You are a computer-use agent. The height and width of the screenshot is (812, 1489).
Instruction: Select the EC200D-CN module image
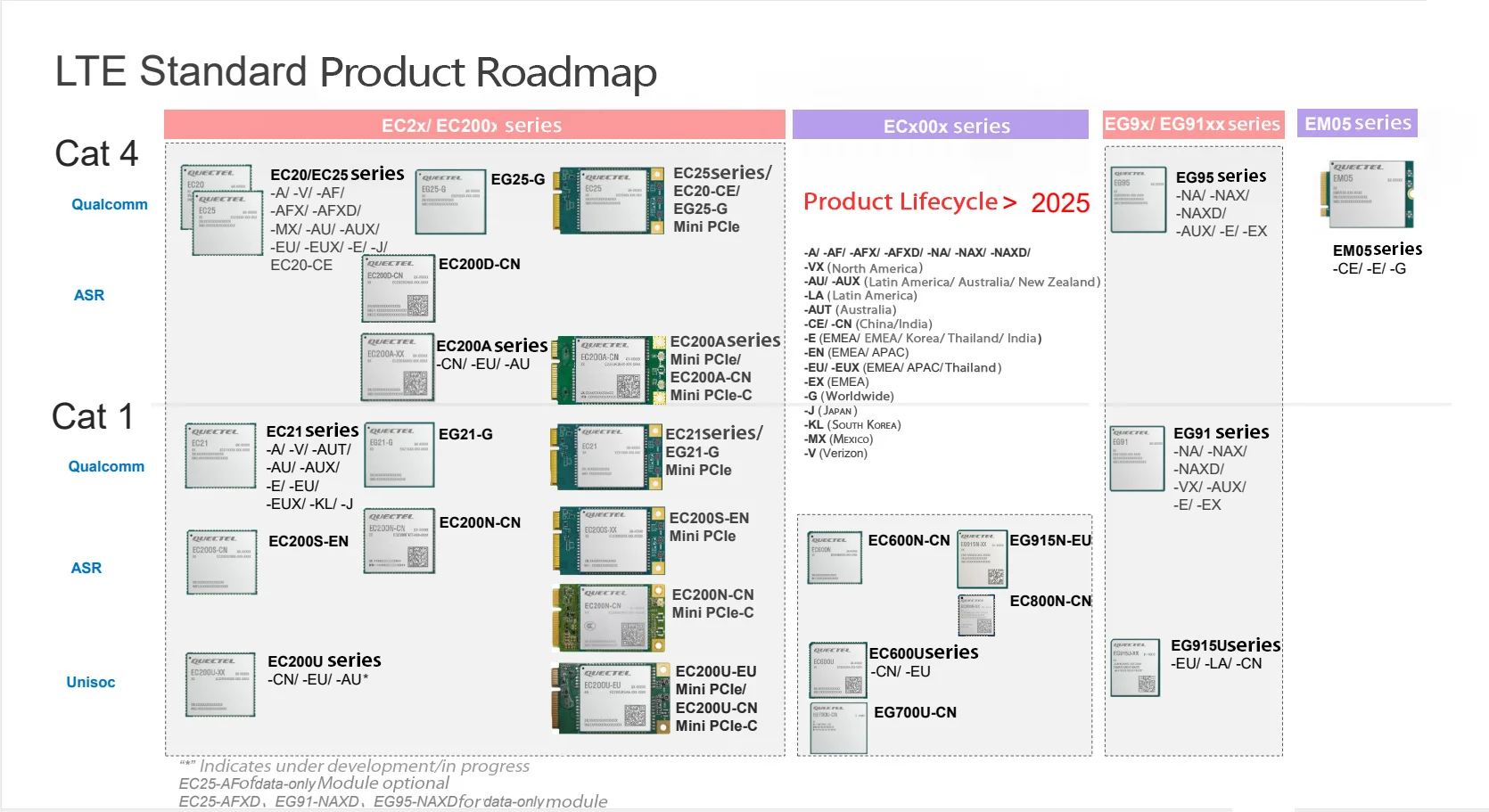tap(398, 288)
